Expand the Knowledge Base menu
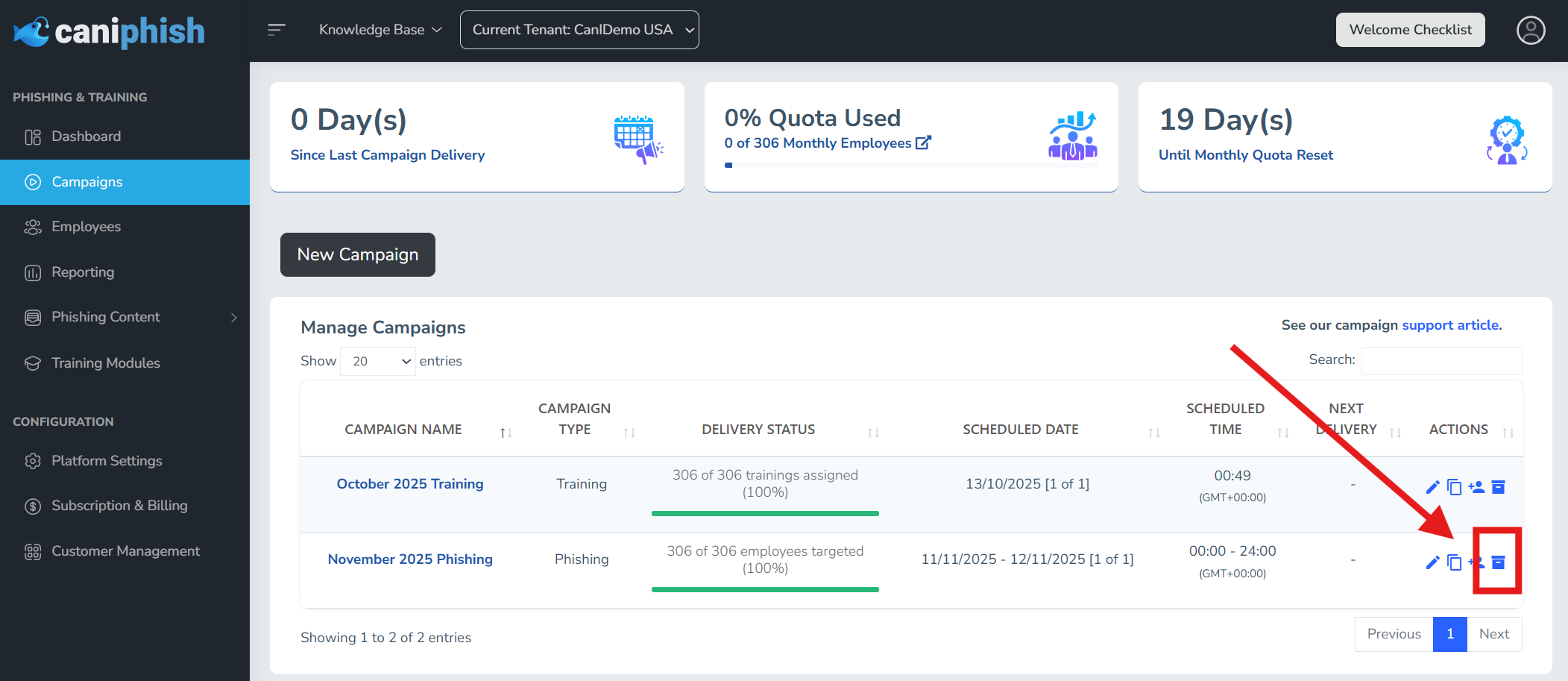 tap(380, 30)
